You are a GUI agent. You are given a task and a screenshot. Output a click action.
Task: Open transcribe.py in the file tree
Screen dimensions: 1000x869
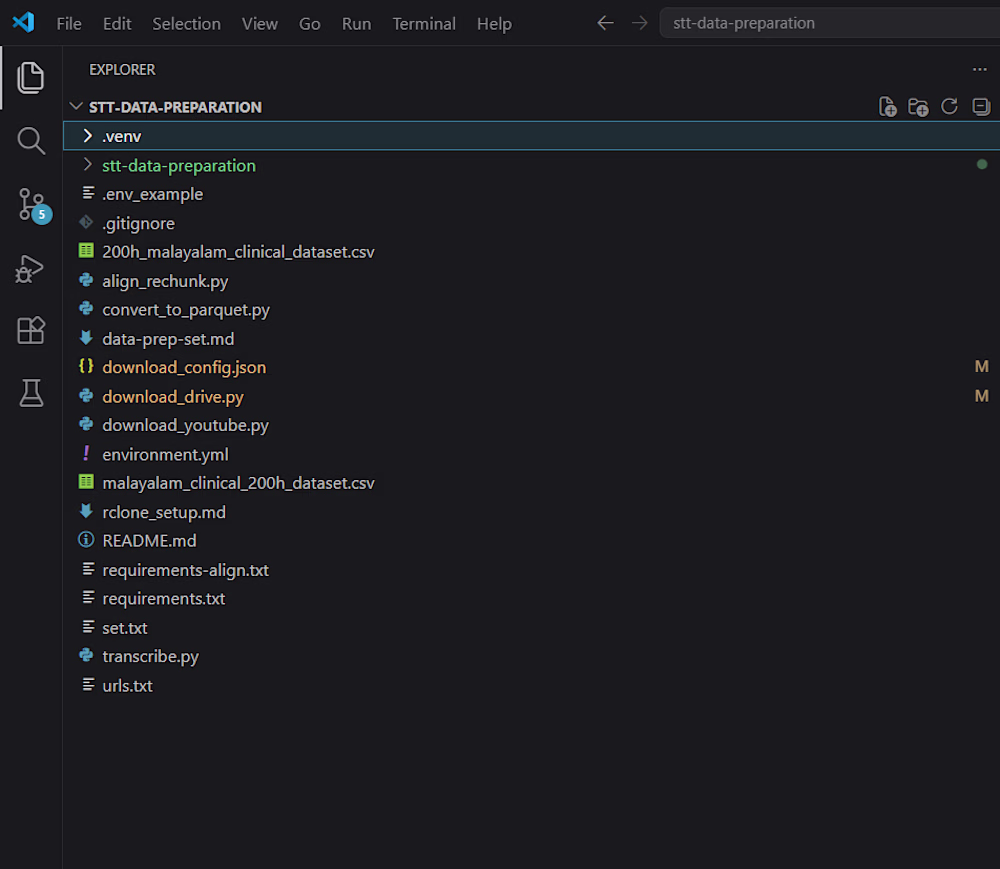tap(151, 657)
